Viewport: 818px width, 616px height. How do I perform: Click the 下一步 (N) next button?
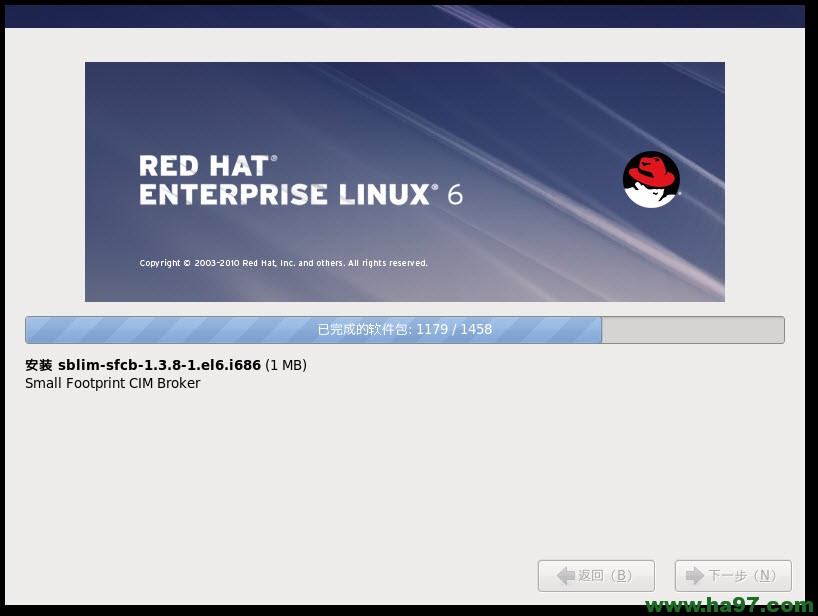coord(733,576)
